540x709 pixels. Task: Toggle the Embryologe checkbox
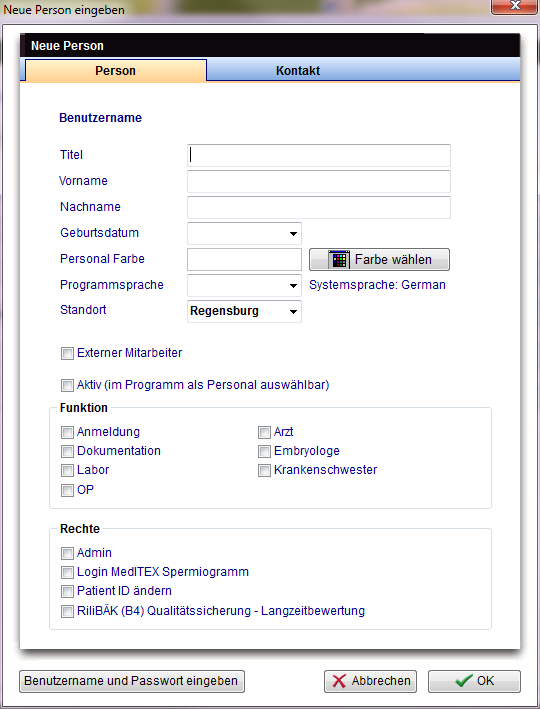264,451
